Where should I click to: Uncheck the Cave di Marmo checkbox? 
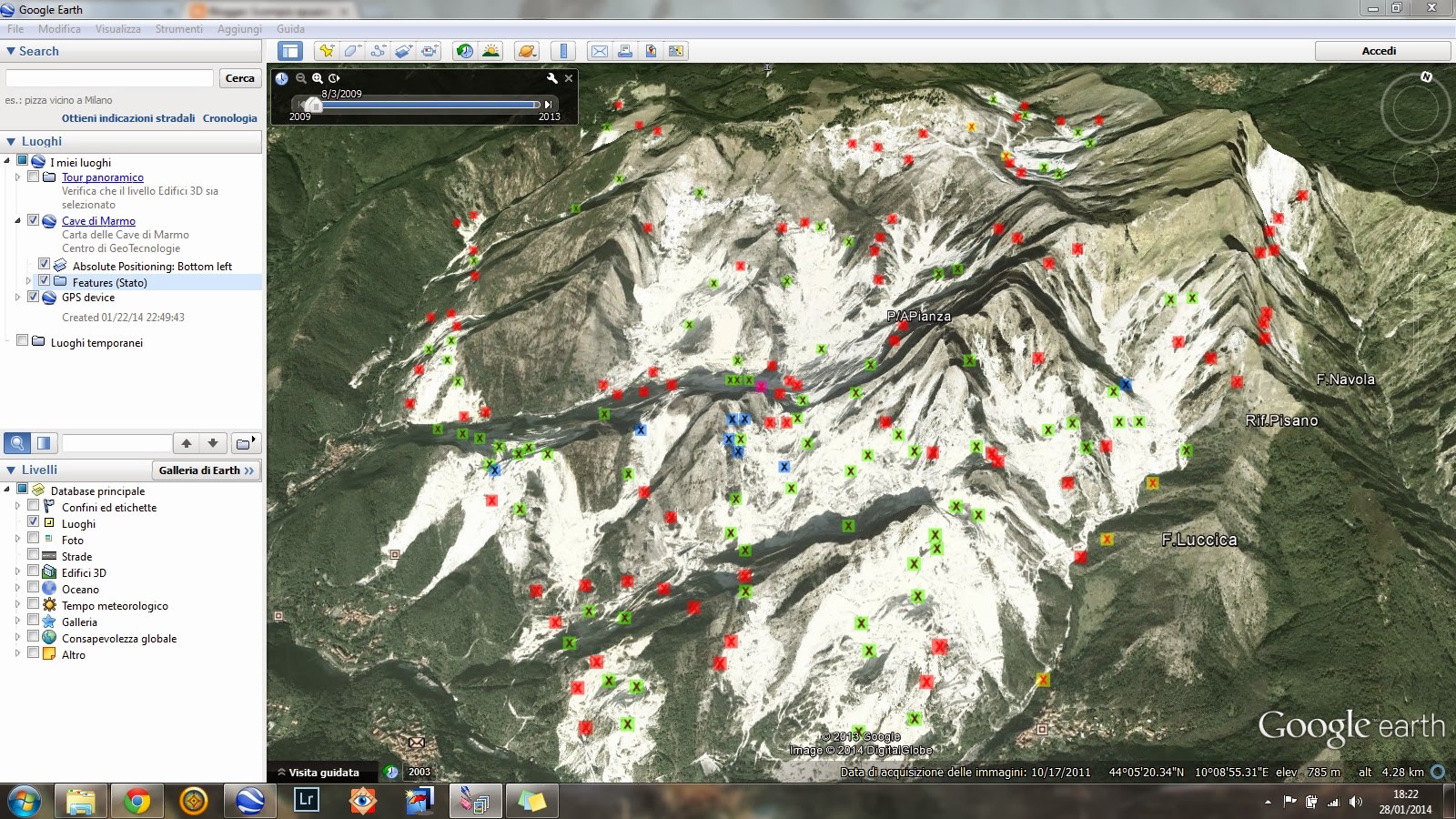(x=33, y=220)
